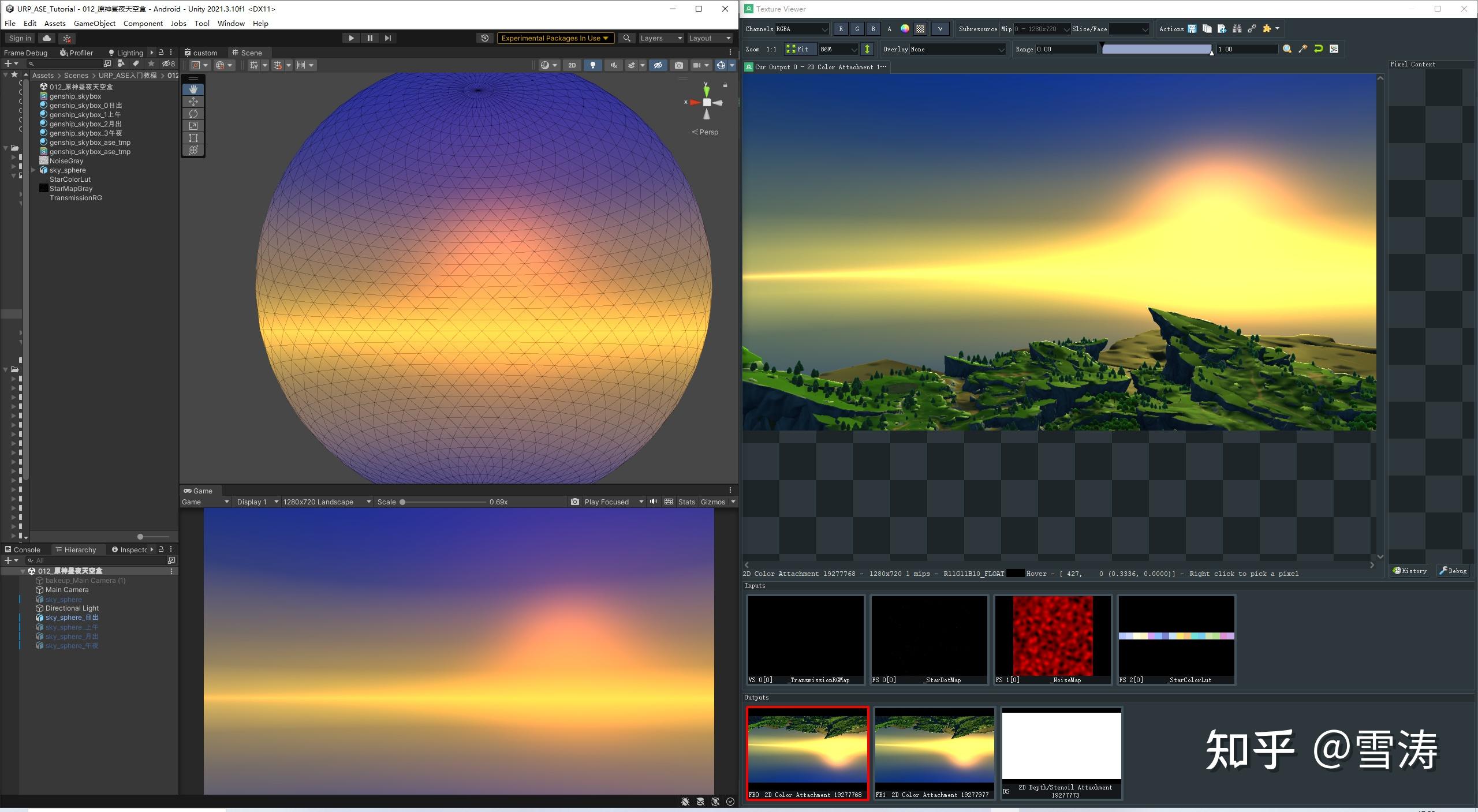Select the pixel picker eyedropper in Texture Viewer
Viewport: 1478px width, 812px height.
(1302, 49)
